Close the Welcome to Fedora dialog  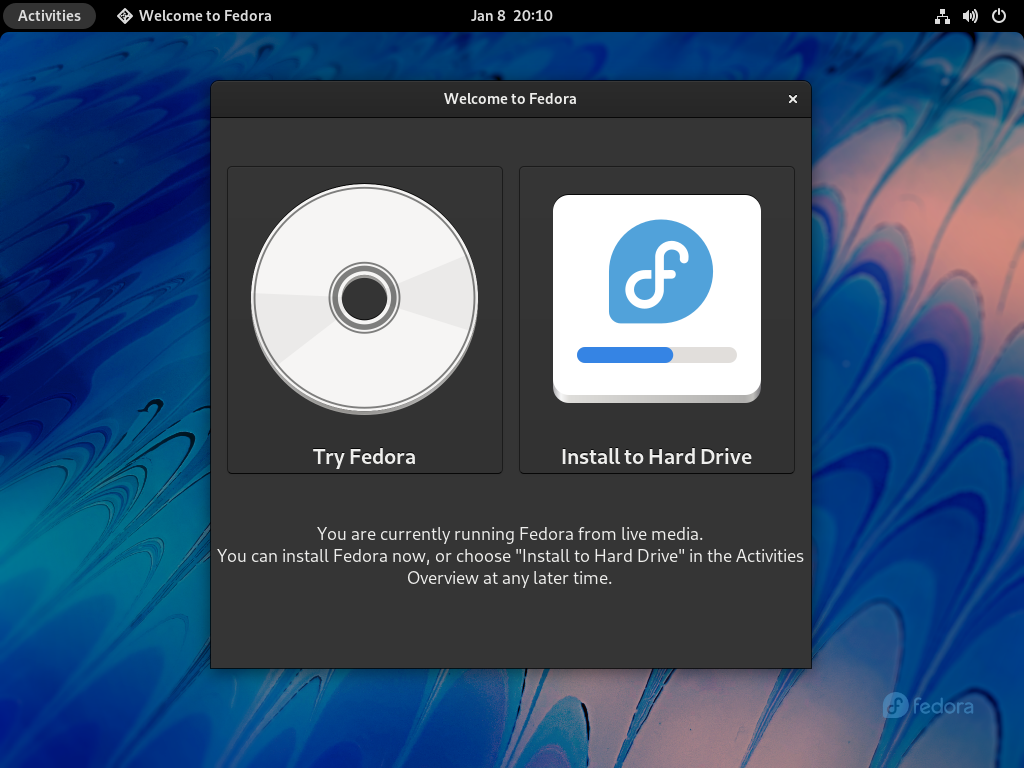(793, 99)
